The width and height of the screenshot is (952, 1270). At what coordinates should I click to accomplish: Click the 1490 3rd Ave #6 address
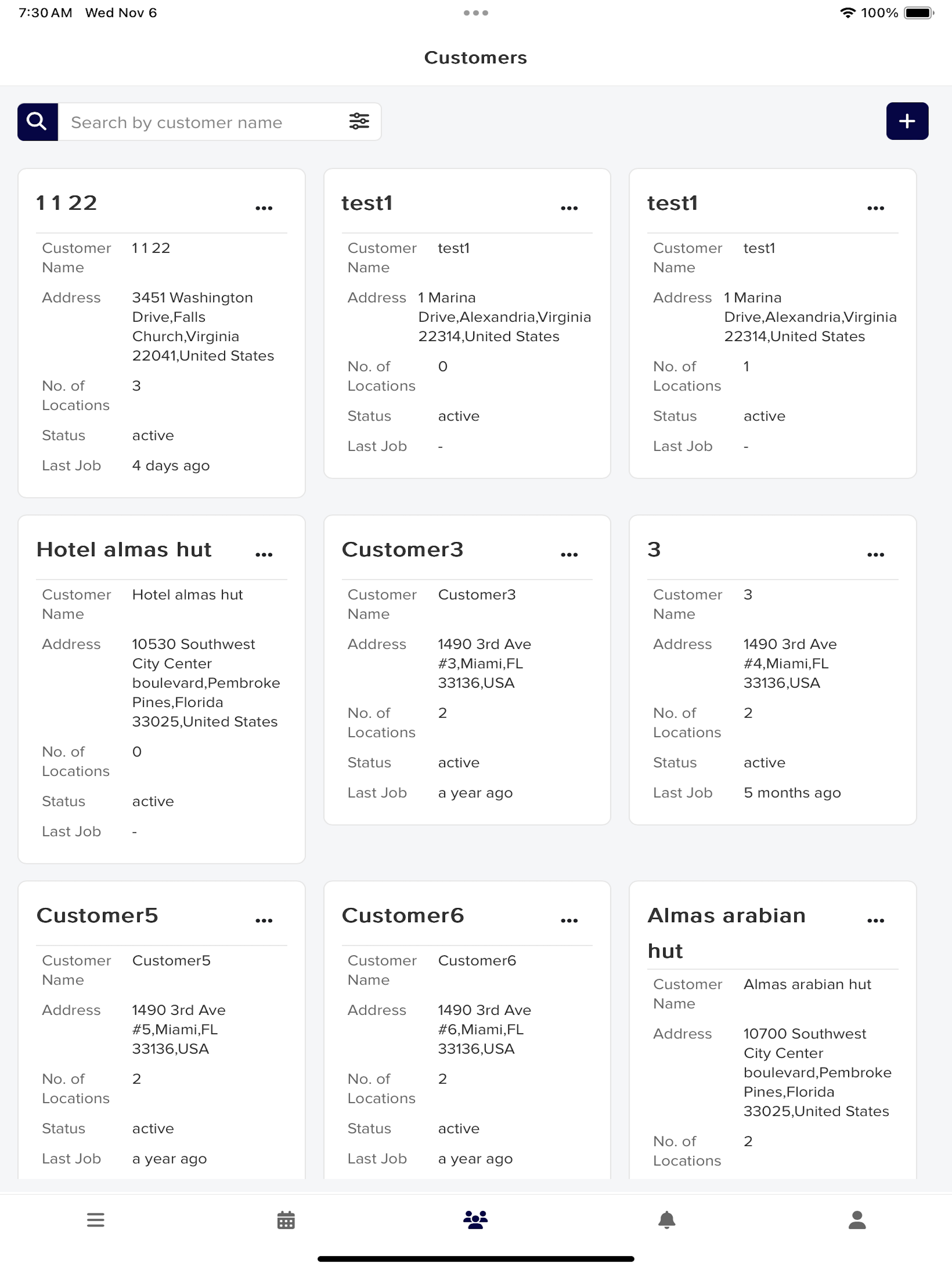484,1029
